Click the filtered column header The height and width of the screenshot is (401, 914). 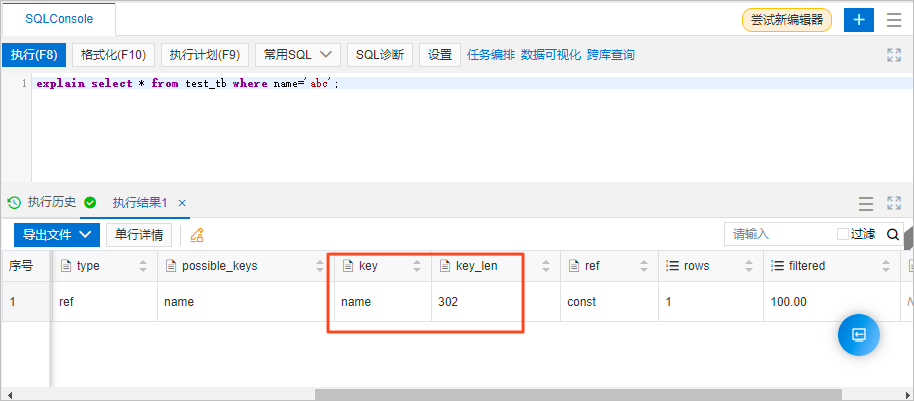pyautogui.click(x=832, y=266)
